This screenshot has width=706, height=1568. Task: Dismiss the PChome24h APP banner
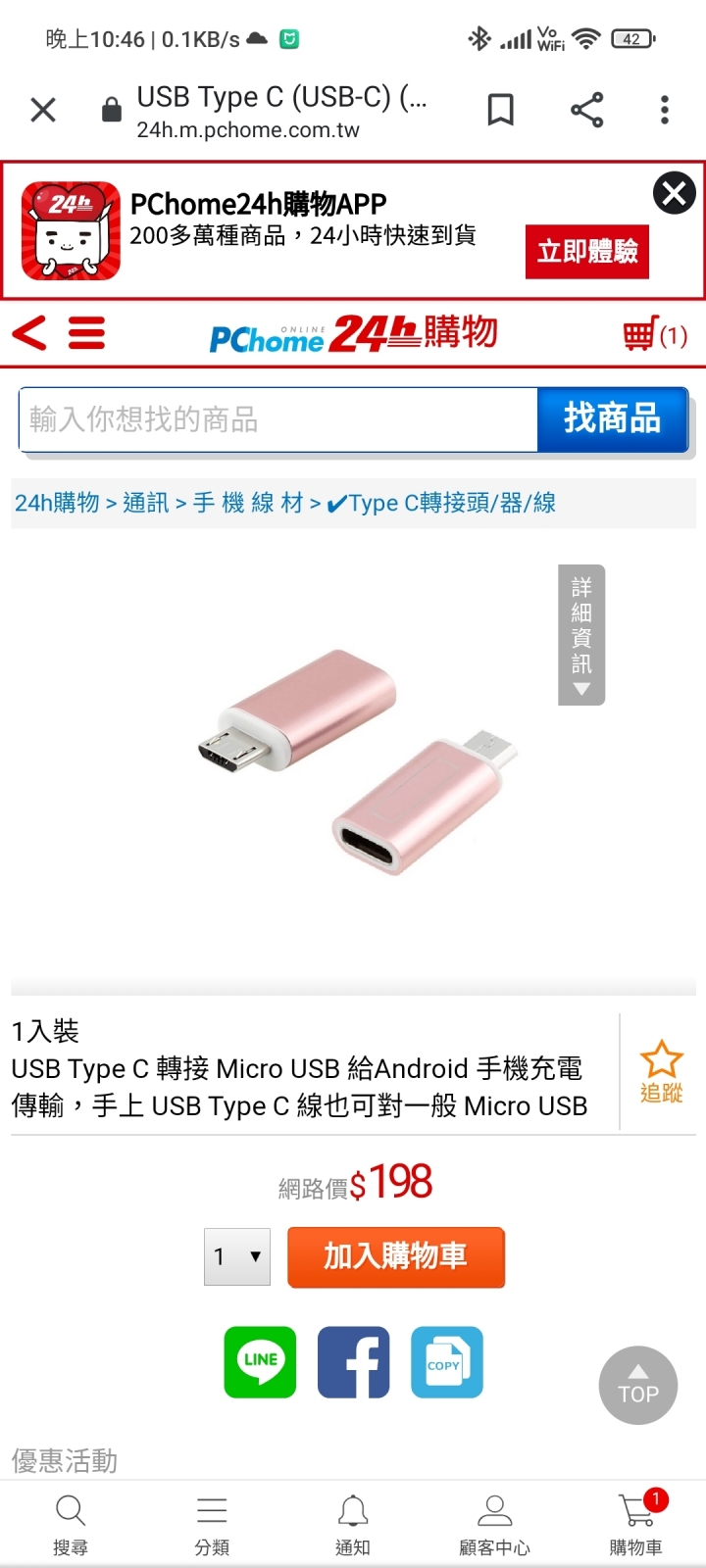click(675, 193)
